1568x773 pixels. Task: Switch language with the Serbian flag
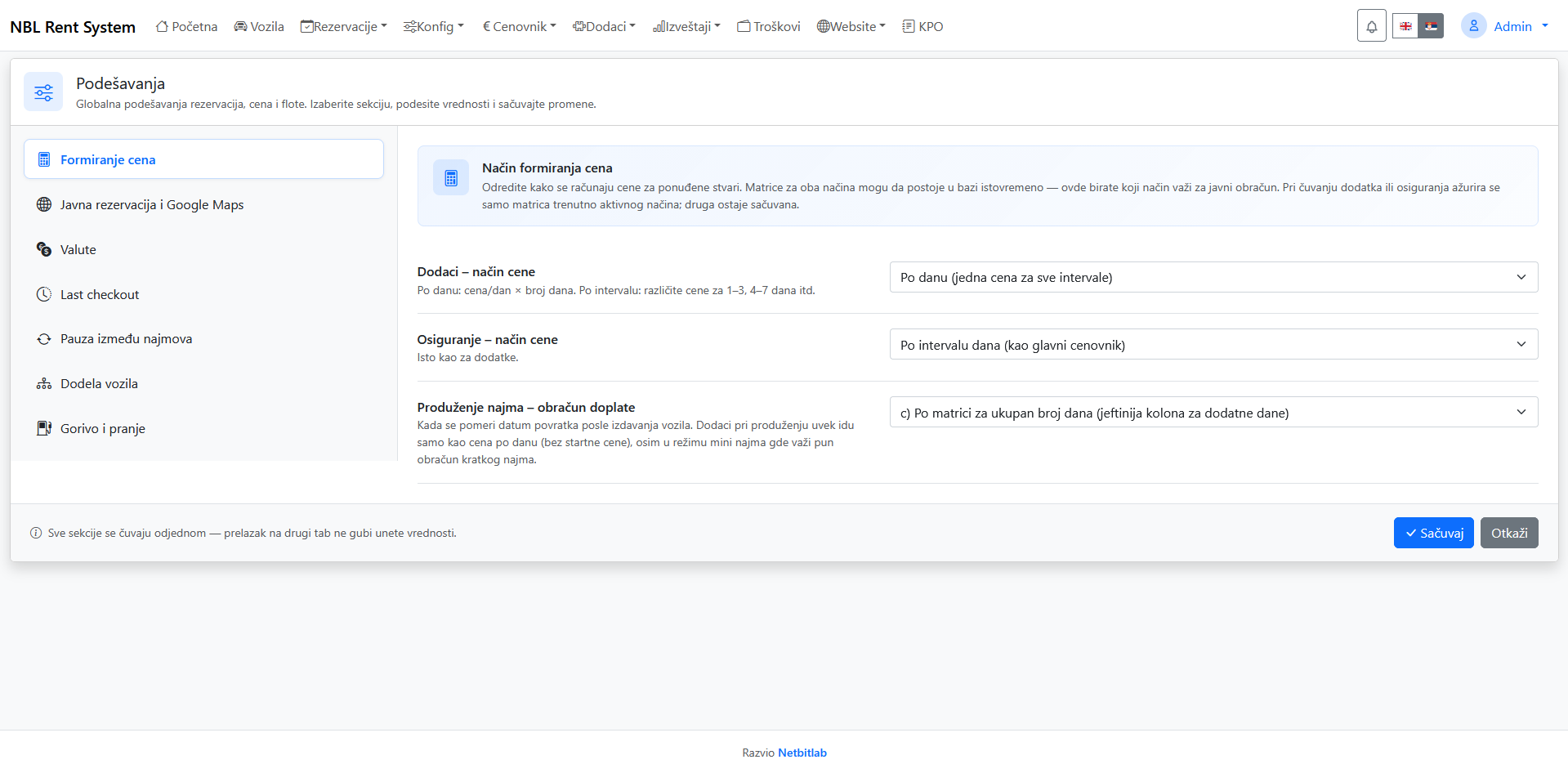pyautogui.click(x=1431, y=26)
